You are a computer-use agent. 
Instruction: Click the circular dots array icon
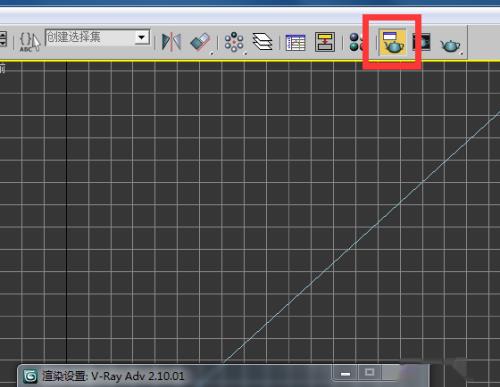tap(234, 42)
